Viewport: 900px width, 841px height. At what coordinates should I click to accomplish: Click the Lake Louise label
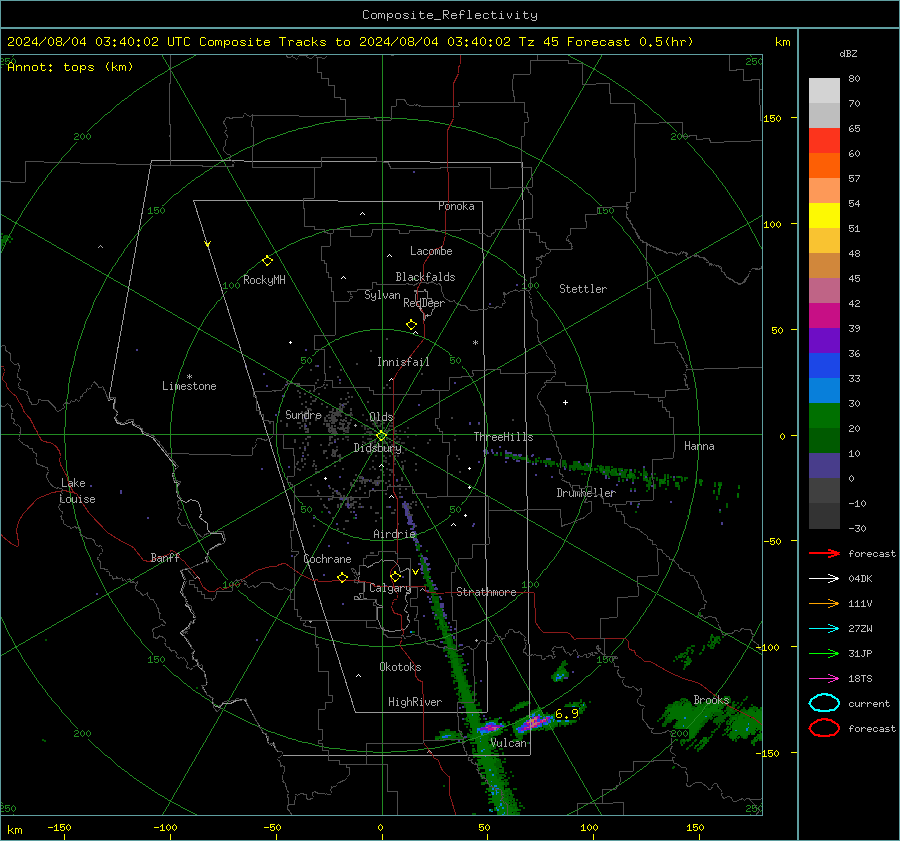point(77,491)
